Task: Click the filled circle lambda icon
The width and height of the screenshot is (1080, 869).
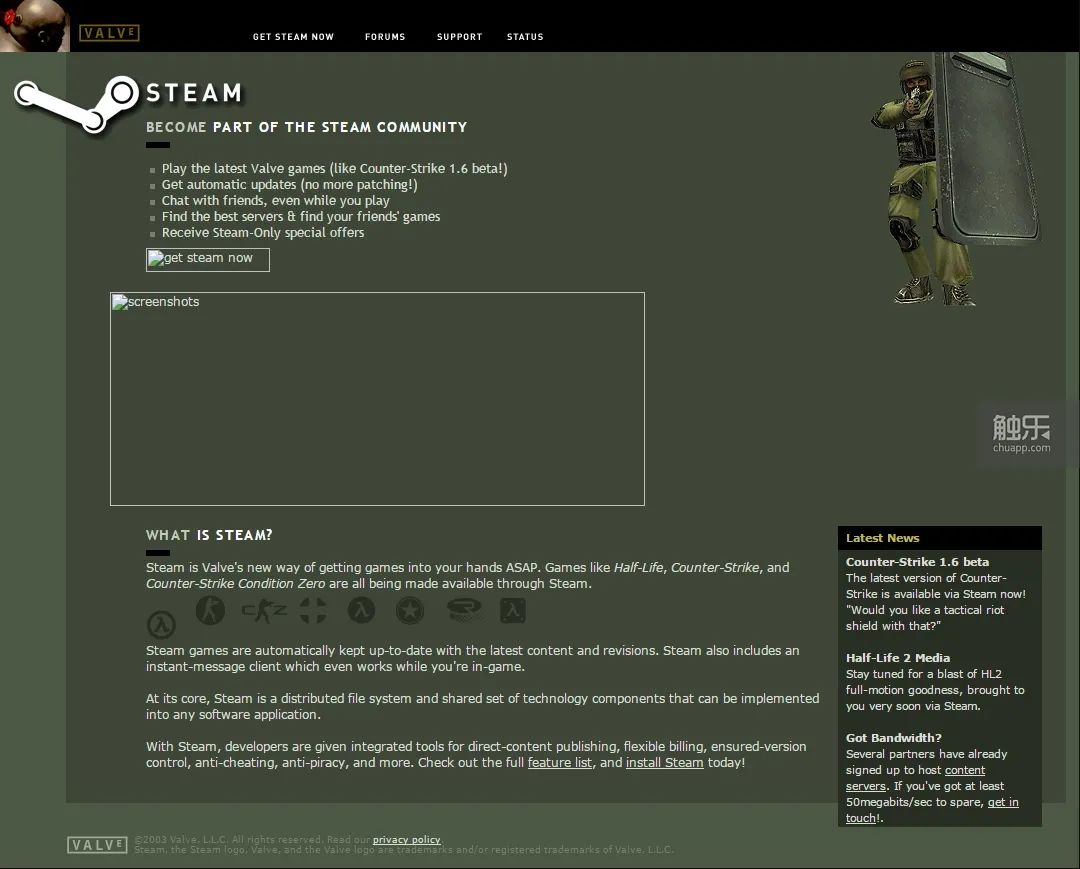Action: coord(362,610)
